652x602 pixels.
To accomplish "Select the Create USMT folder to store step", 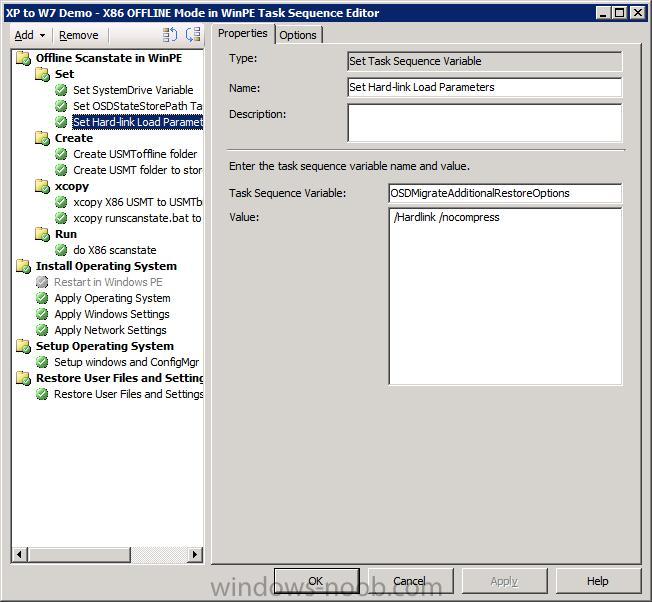I will (137, 170).
